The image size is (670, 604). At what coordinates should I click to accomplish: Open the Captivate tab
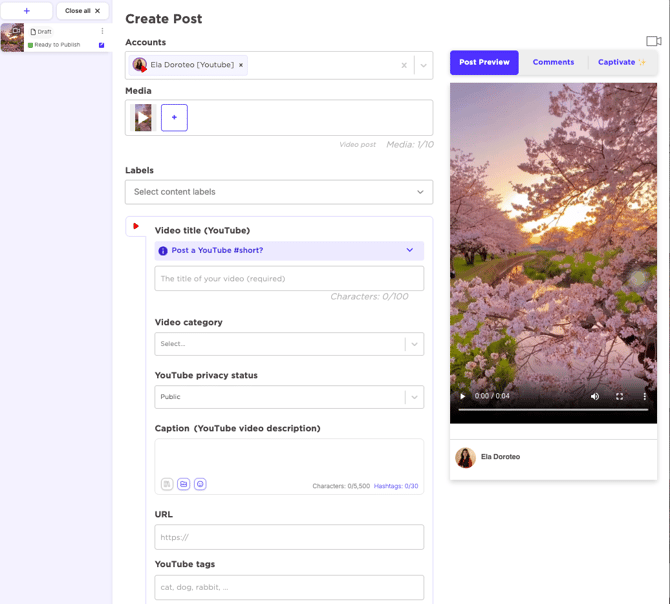[x=621, y=62]
